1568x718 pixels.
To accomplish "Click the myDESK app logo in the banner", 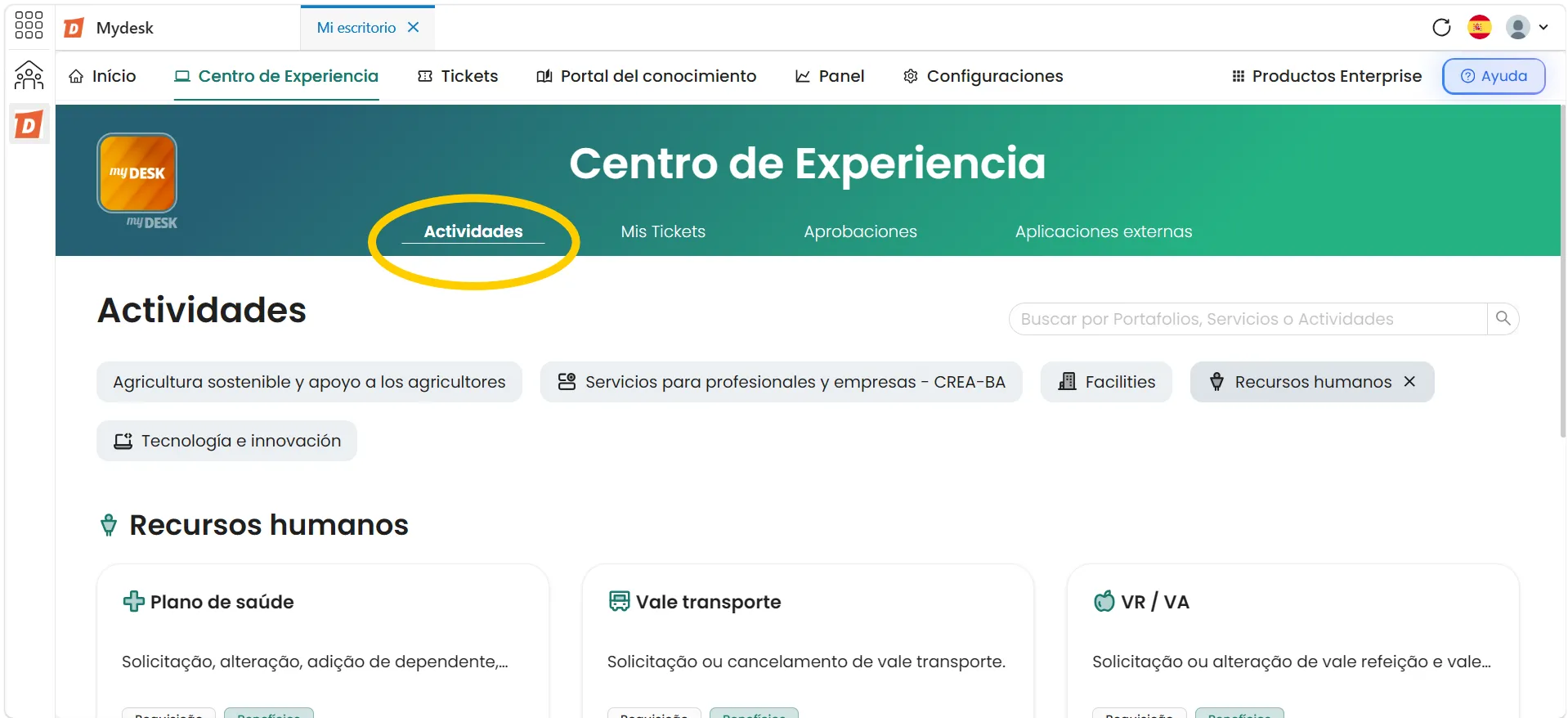I will coord(137,173).
